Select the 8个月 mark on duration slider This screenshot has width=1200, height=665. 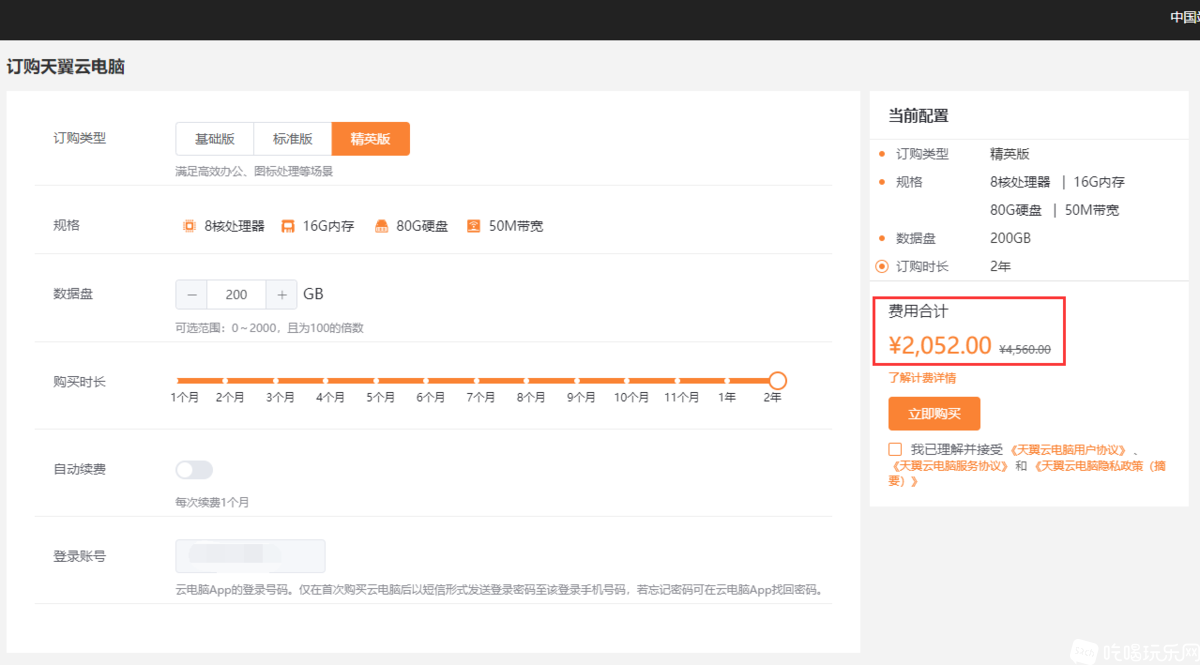(x=527, y=381)
